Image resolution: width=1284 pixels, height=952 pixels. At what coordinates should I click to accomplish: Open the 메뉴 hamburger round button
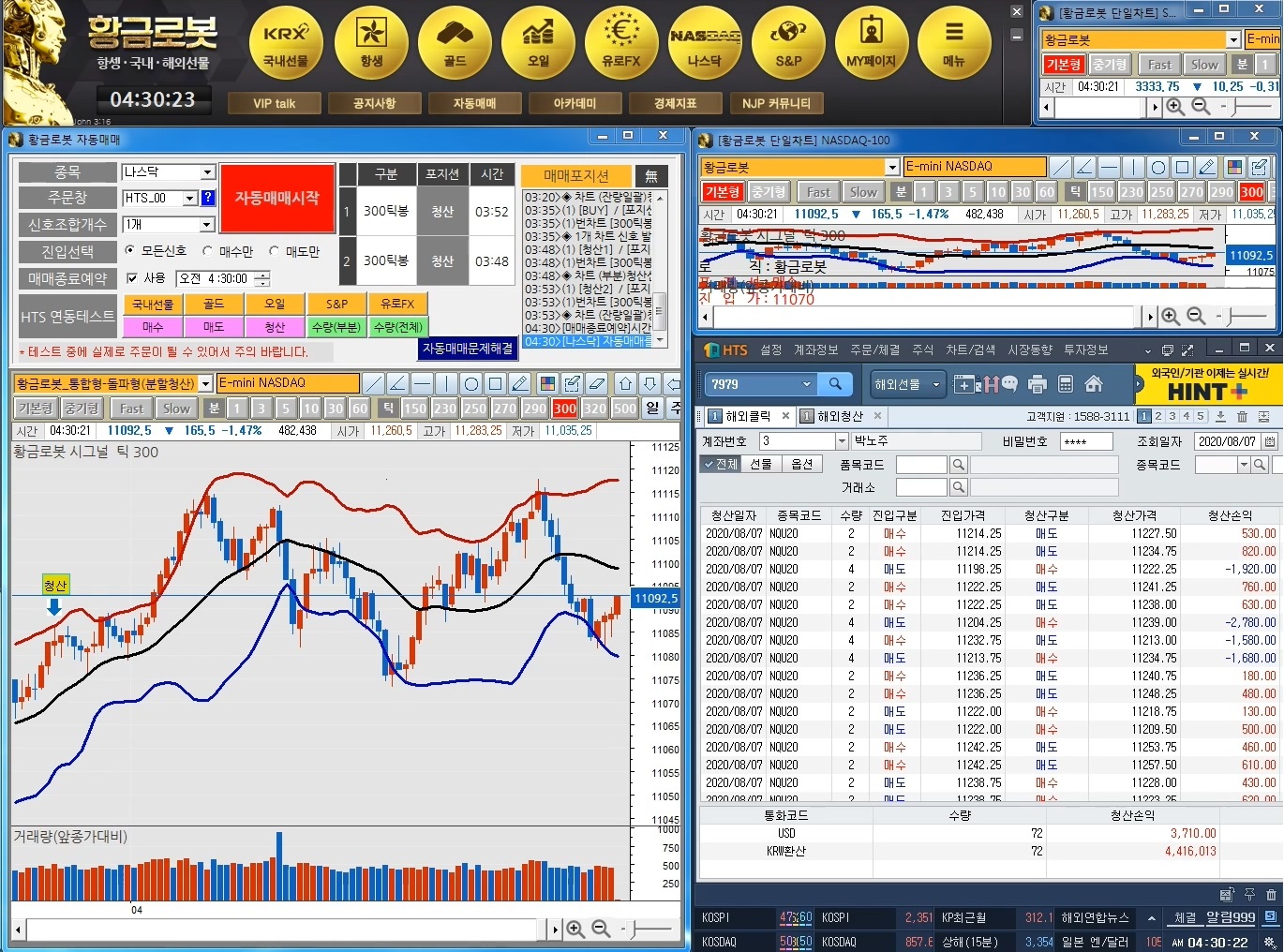pyautogui.click(x=954, y=43)
